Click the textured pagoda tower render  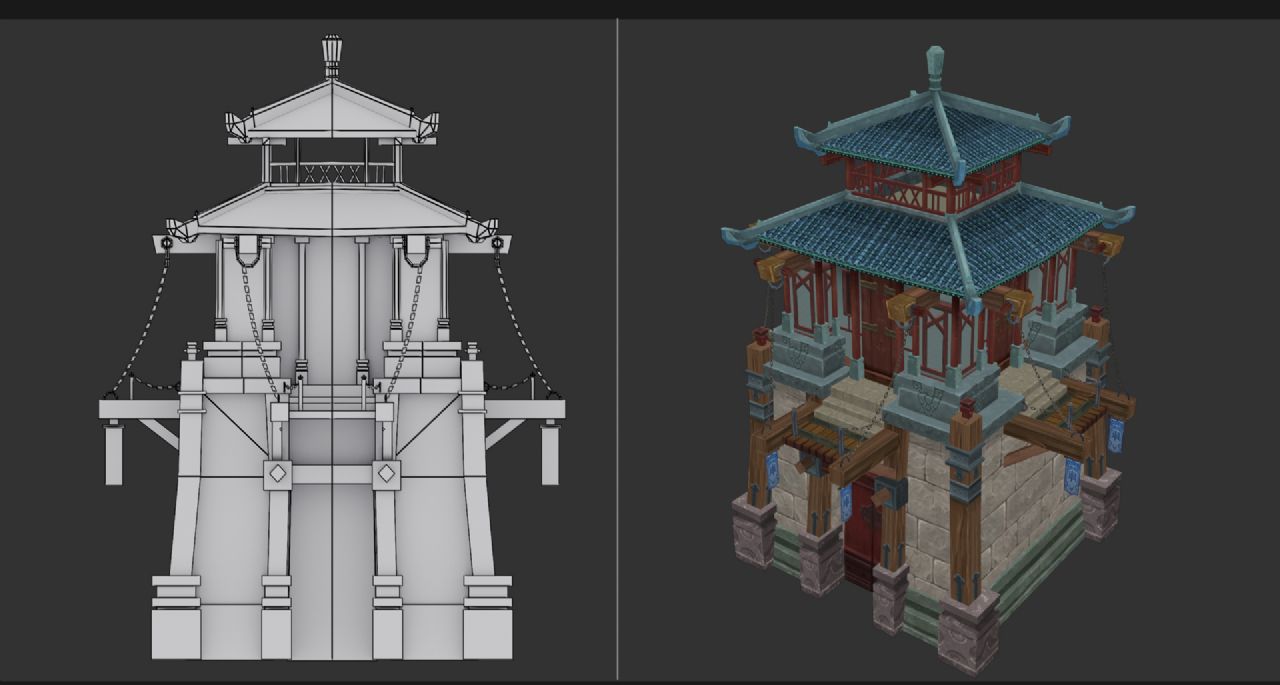(x=928, y=360)
